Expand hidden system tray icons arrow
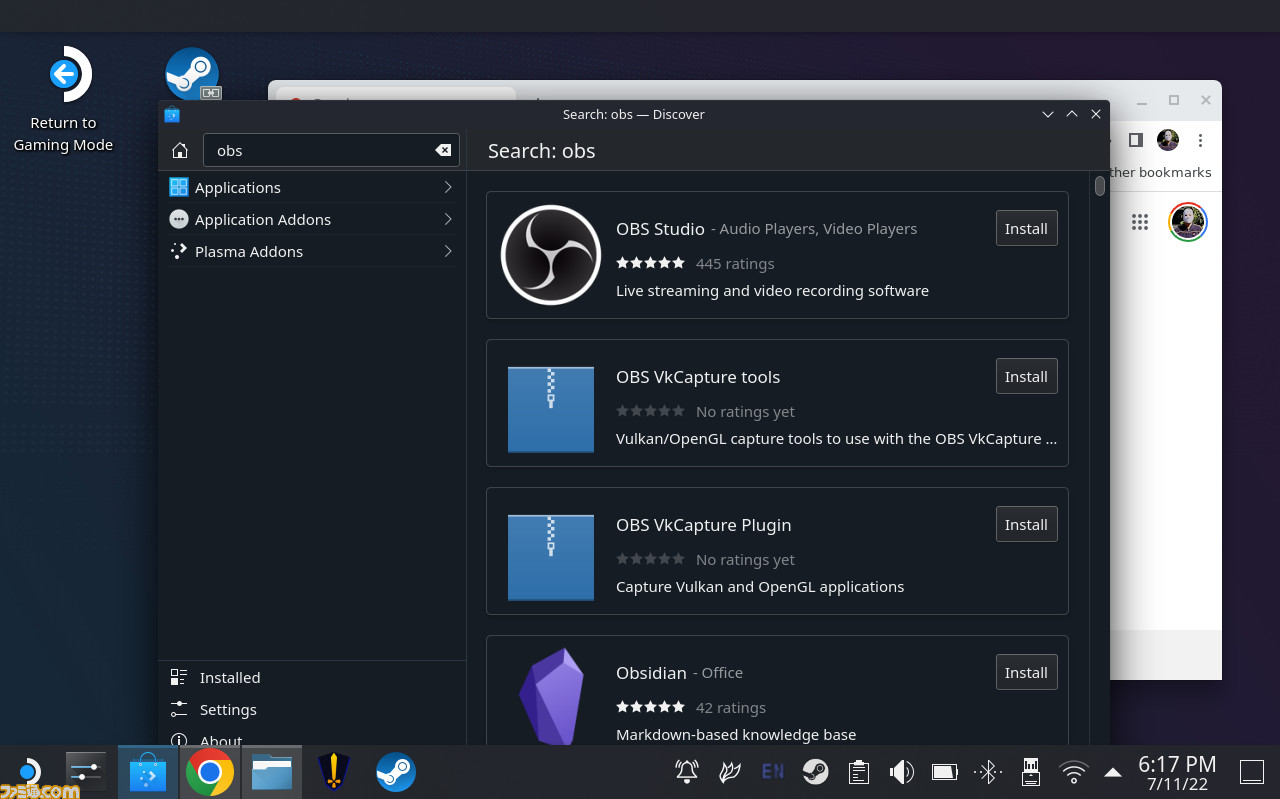Screen dimensions: 1280x799 1113,772
